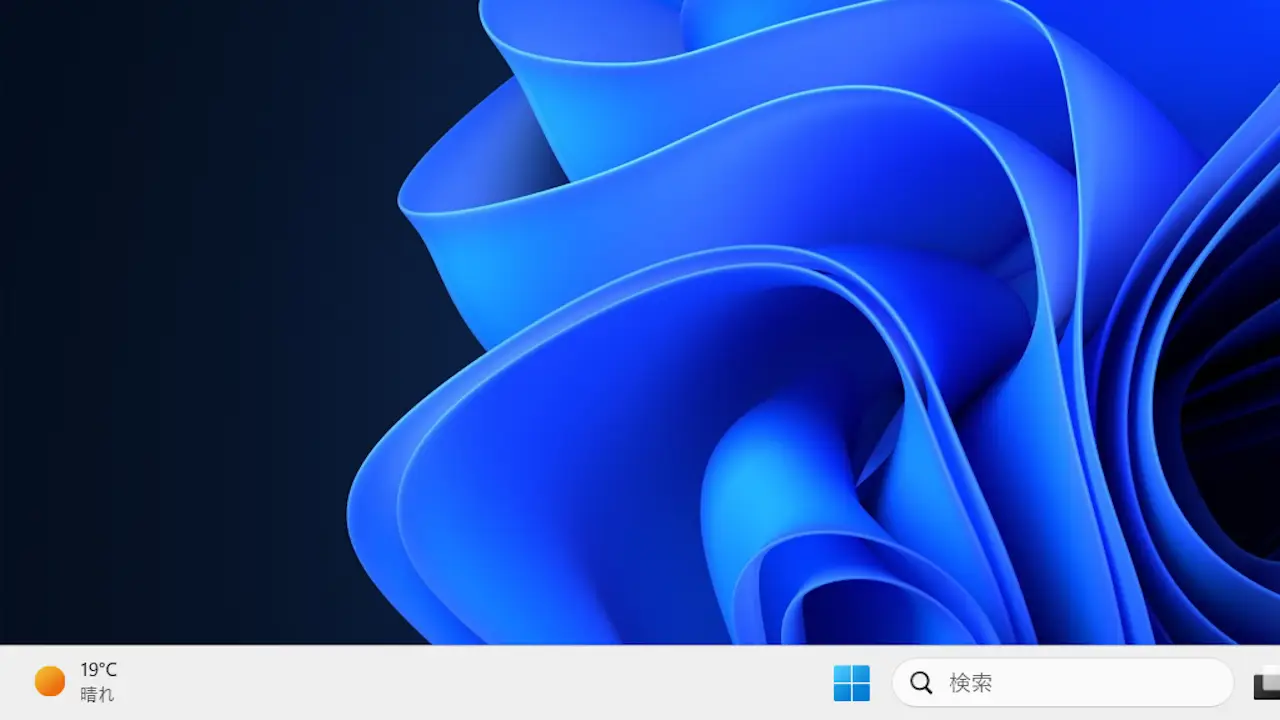Open the widgets panel from the taskbar corner
This screenshot has width=1280, height=720.
pyautogui.click(x=75, y=683)
